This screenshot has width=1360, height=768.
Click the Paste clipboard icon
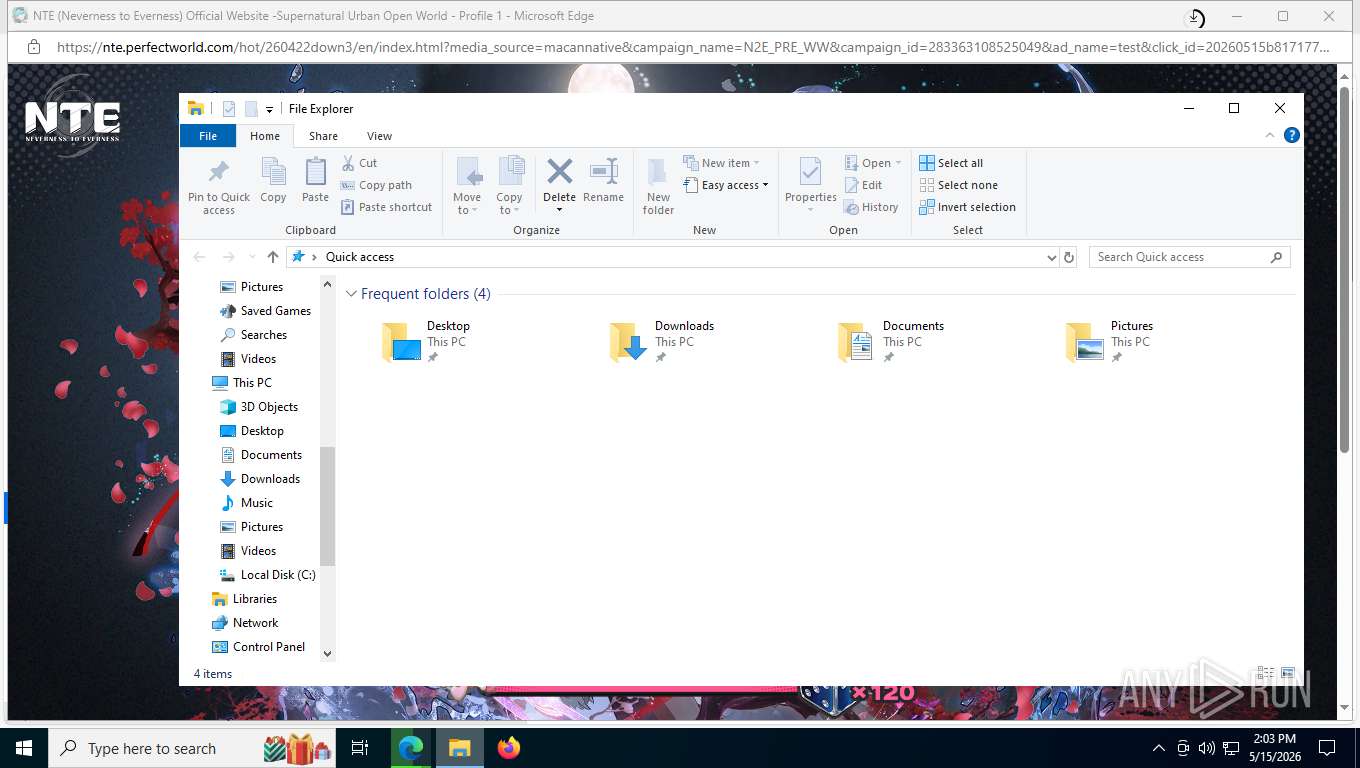pos(315,181)
